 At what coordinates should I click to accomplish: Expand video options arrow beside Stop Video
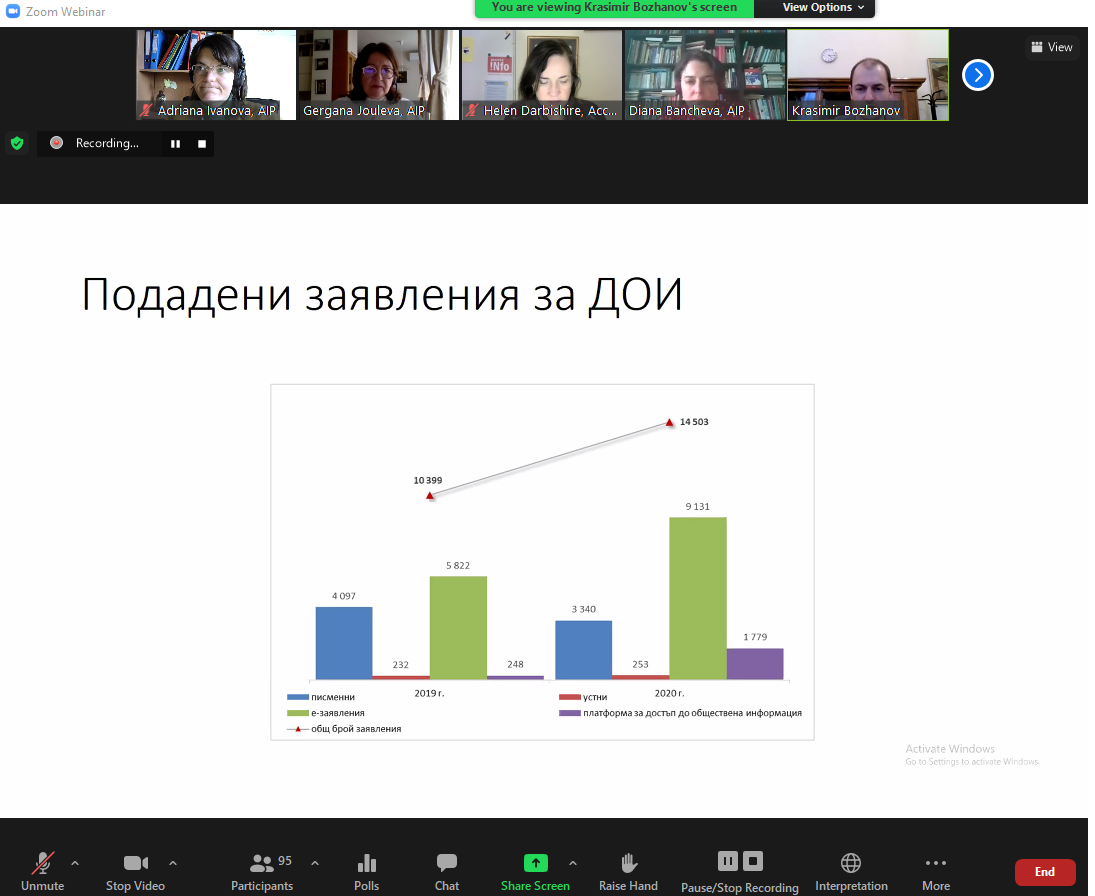click(173, 863)
